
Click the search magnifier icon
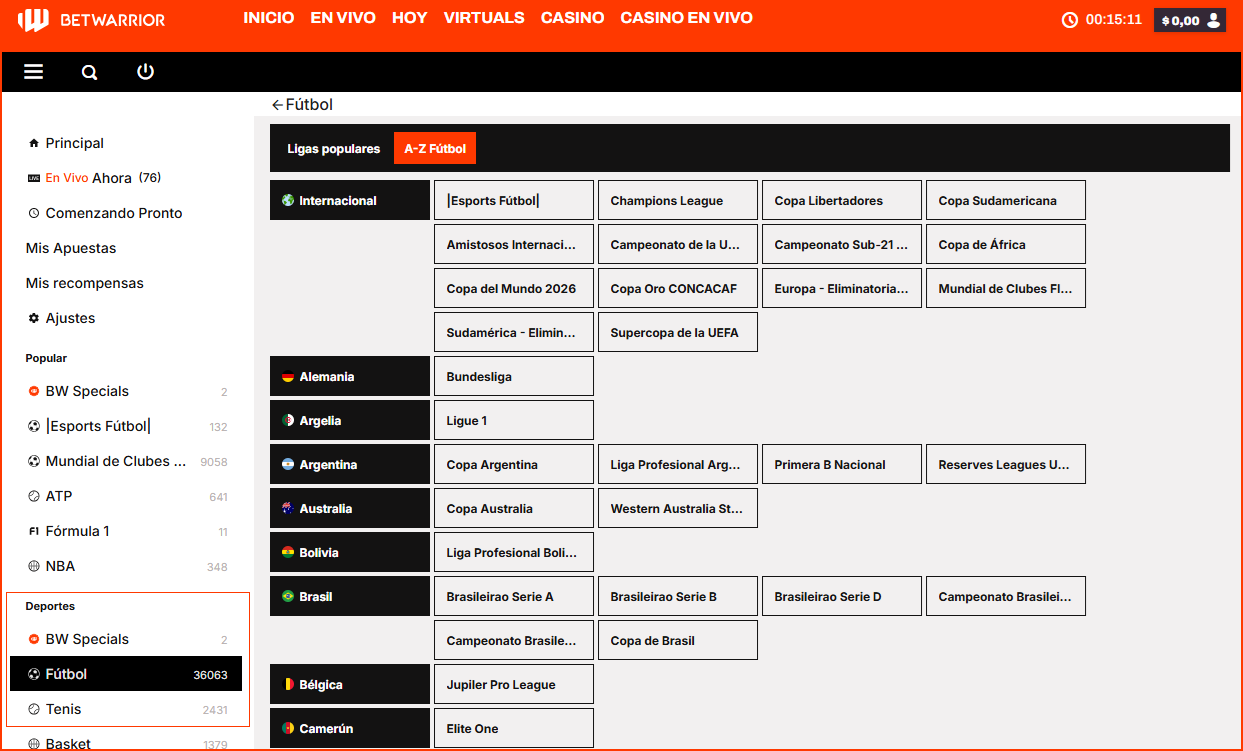click(90, 72)
